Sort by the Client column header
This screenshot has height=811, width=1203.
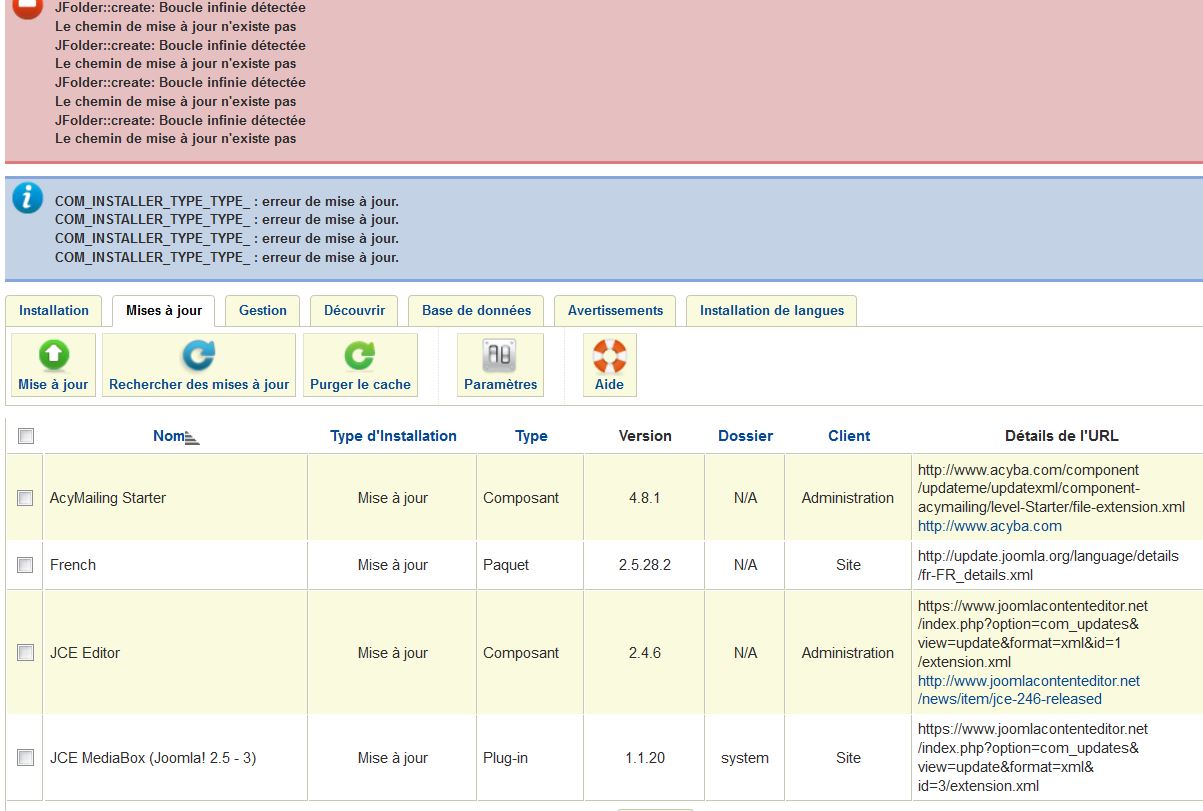click(849, 436)
